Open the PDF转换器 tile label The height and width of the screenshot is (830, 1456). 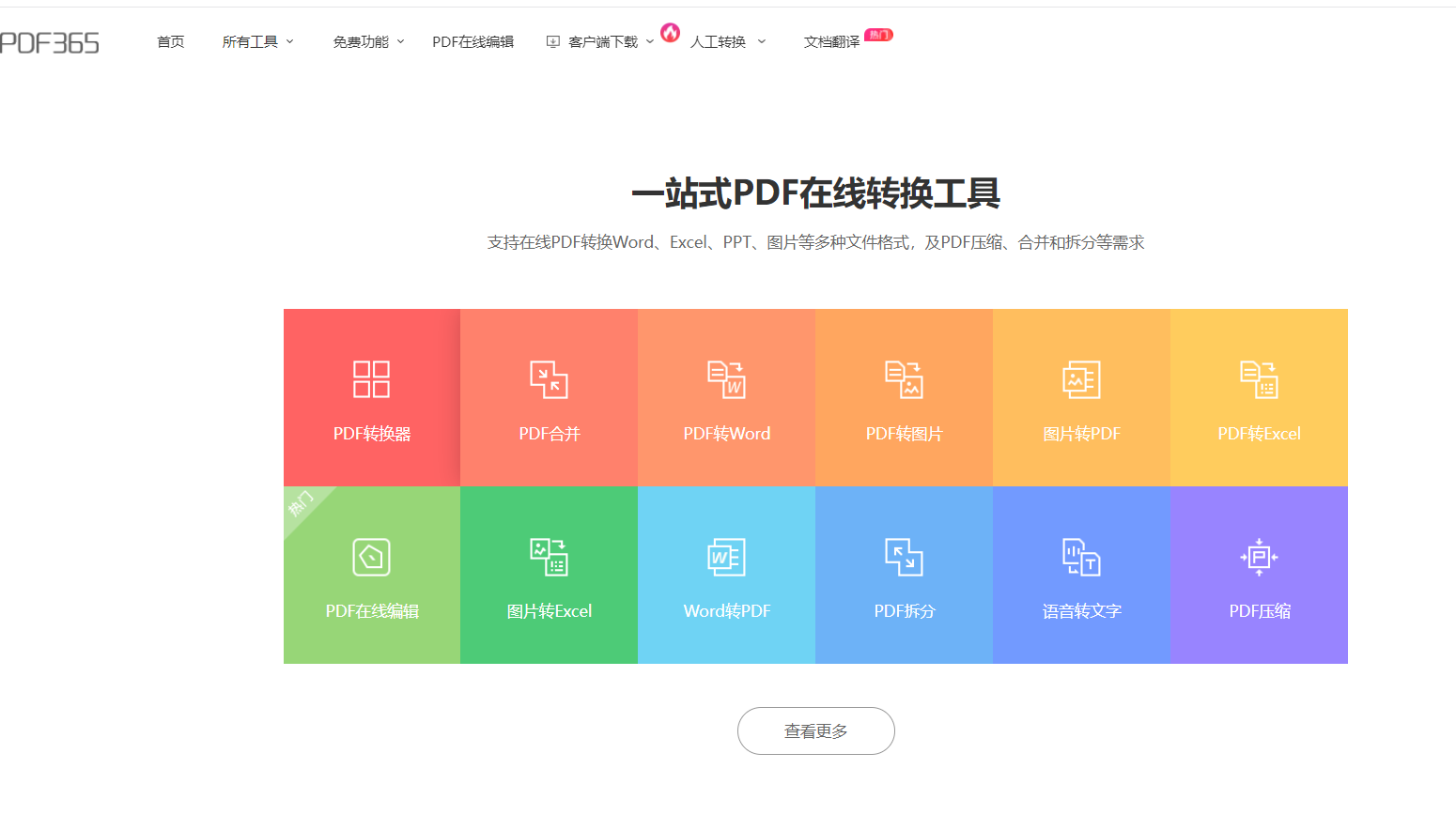click(x=372, y=434)
